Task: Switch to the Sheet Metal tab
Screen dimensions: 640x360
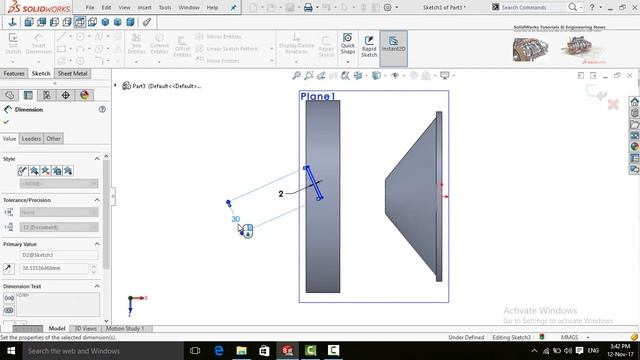Action: coord(73,73)
